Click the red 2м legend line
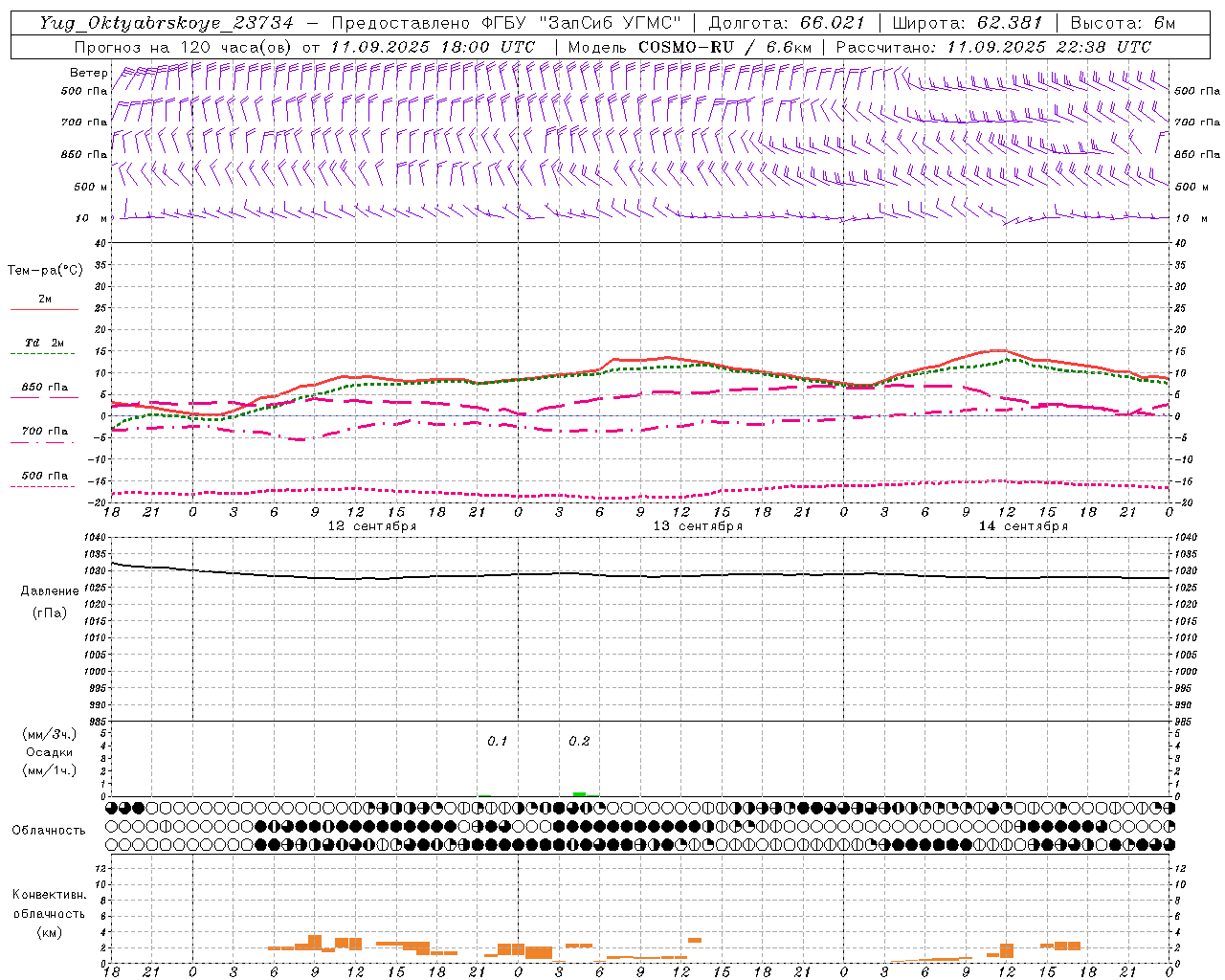 [x=44, y=310]
